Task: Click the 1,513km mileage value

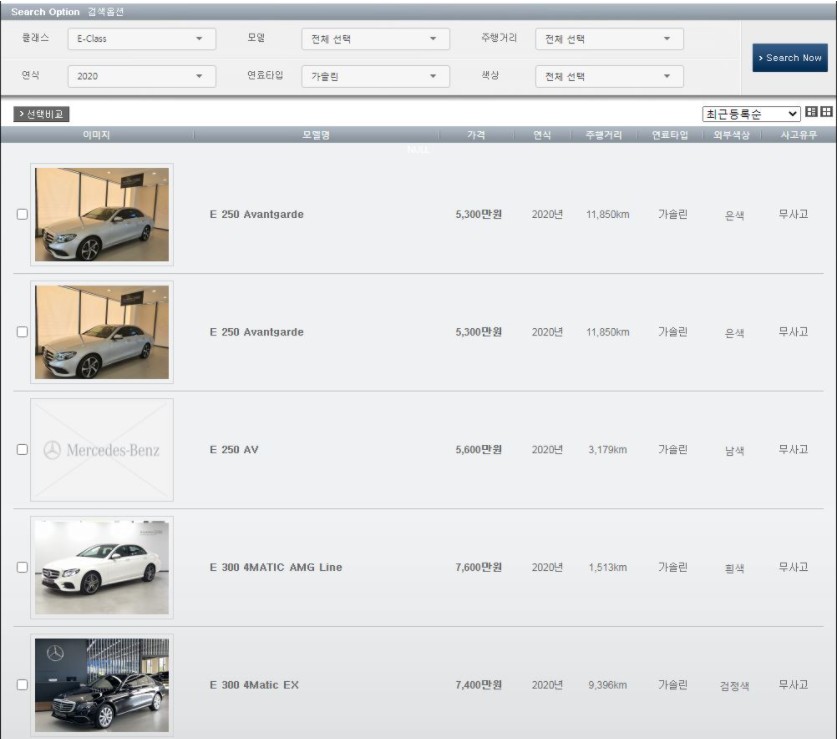Action: (607, 567)
